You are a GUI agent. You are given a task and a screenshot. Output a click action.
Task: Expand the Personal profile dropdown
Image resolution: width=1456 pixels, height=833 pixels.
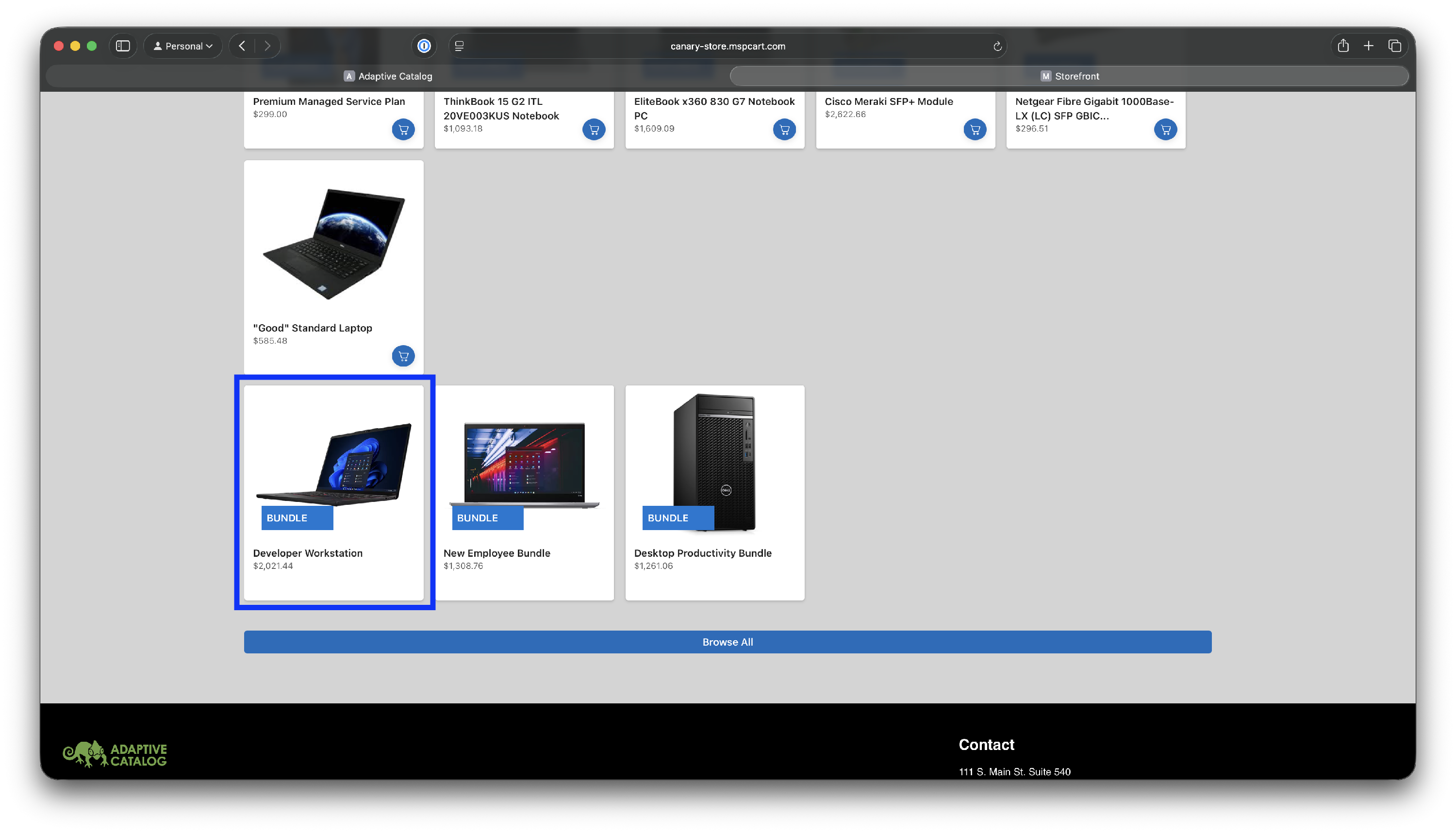pos(183,46)
